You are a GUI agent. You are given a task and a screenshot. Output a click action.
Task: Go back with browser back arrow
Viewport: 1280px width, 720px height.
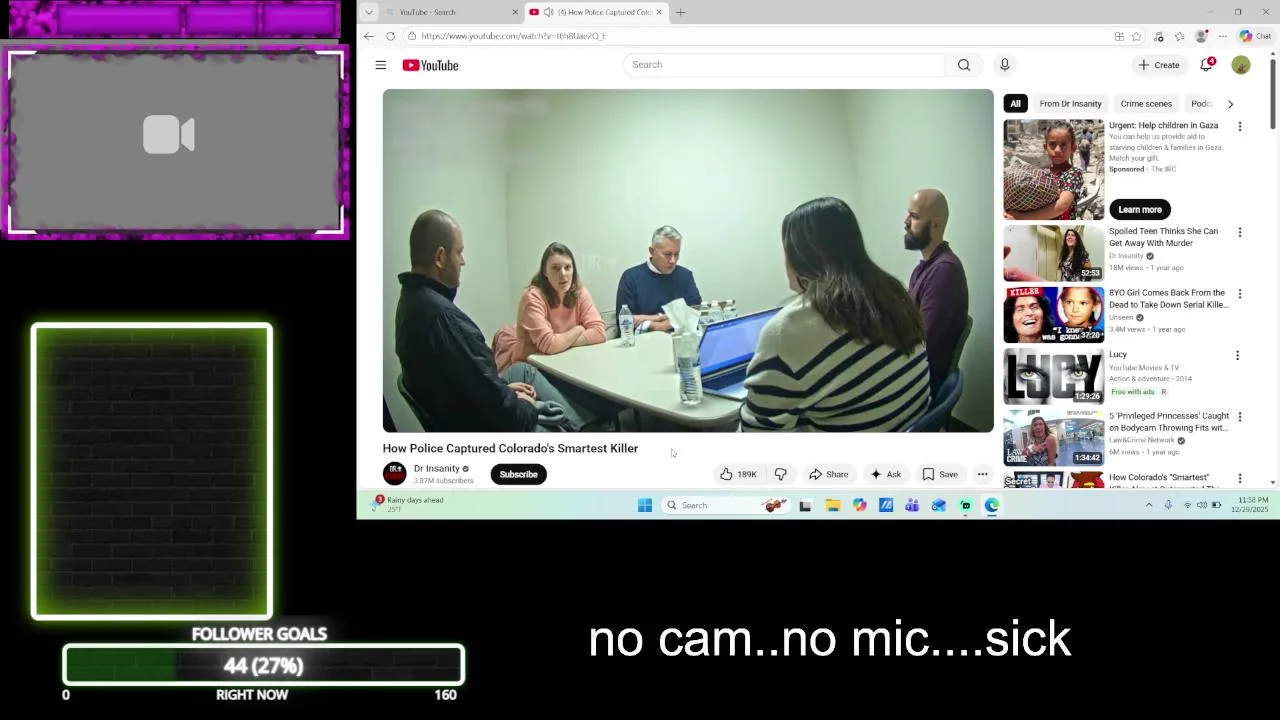pos(369,36)
